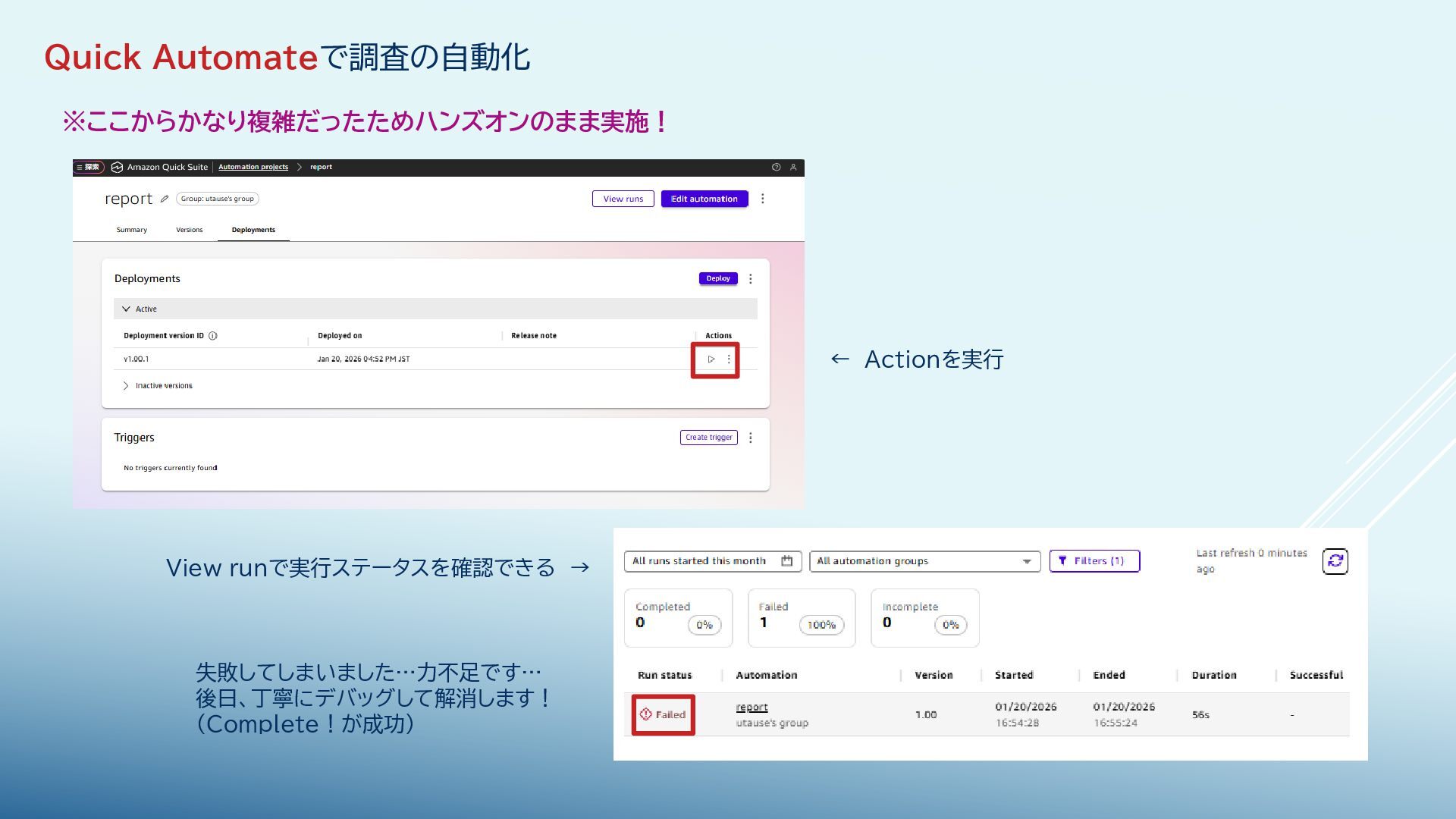The height and width of the screenshot is (819, 1456).
Task: Open the Deployments panel three-dot menu
Action: 751,279
